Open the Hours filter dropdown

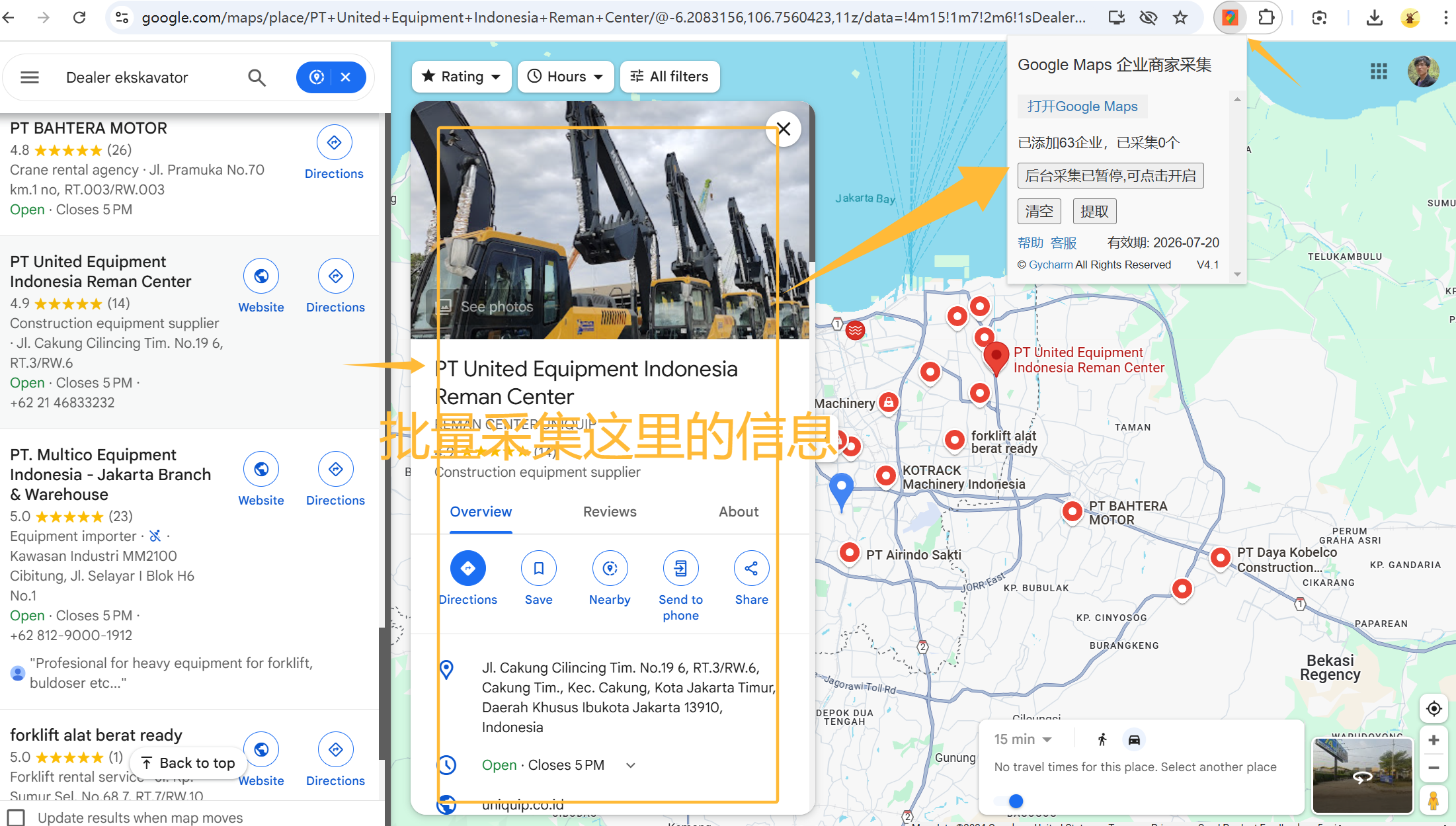tap(566, 77)
